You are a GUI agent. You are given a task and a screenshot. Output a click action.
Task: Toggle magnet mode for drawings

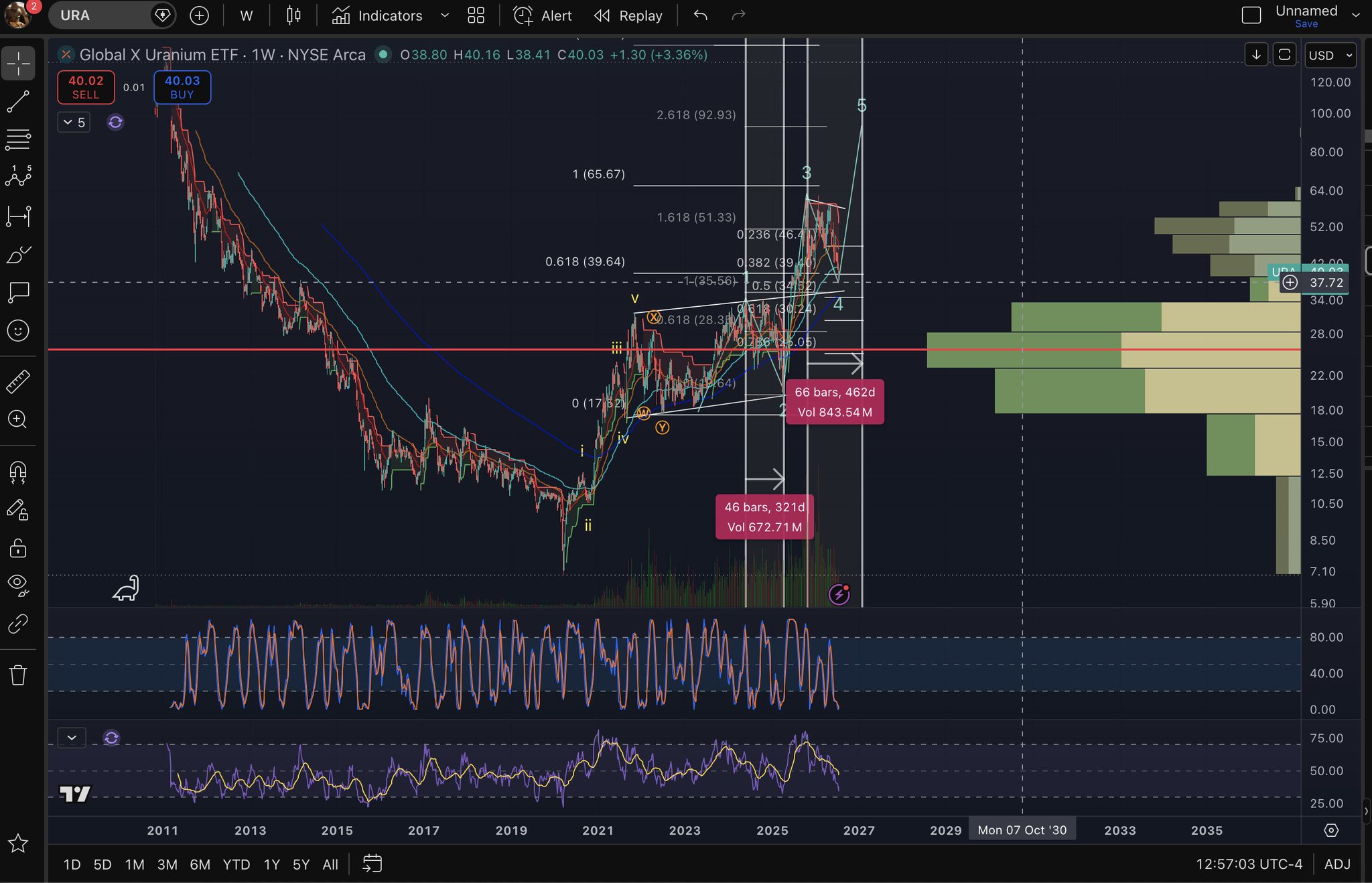[18, 472]
